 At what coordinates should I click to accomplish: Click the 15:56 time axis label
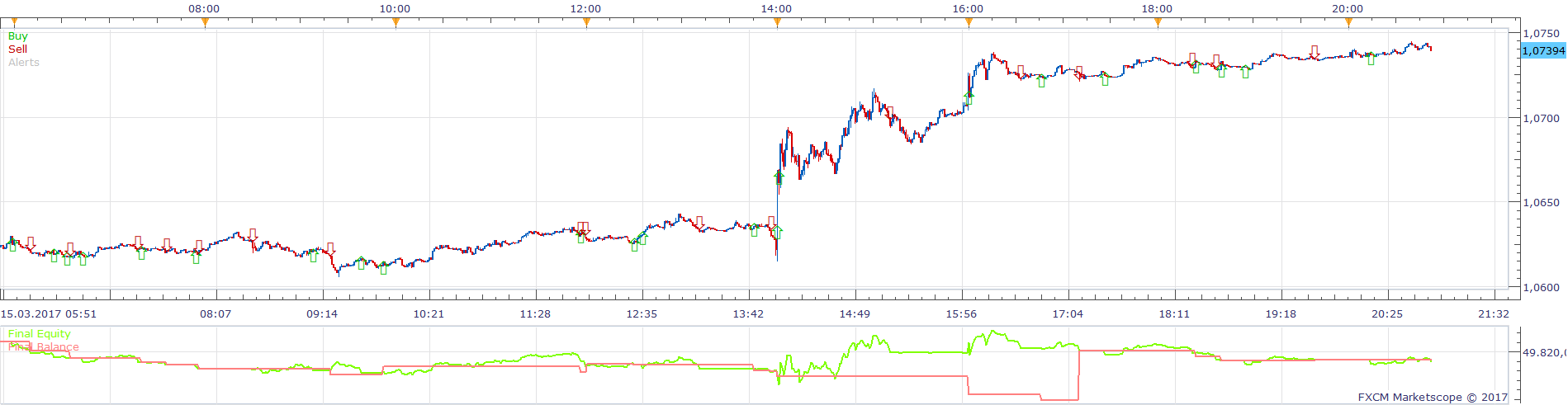pos(961,314)
